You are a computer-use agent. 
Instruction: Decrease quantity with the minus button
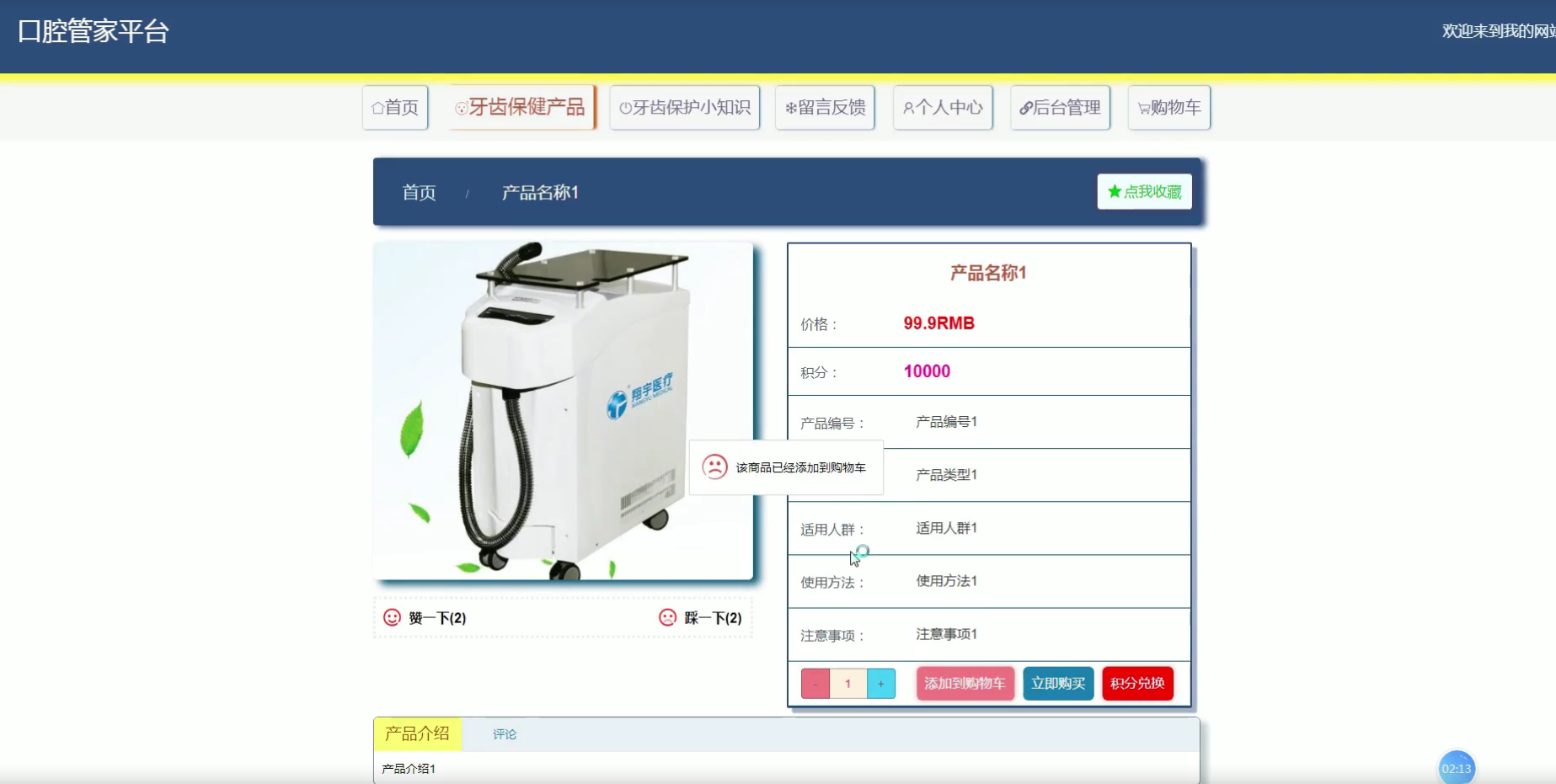pos(815,684)
